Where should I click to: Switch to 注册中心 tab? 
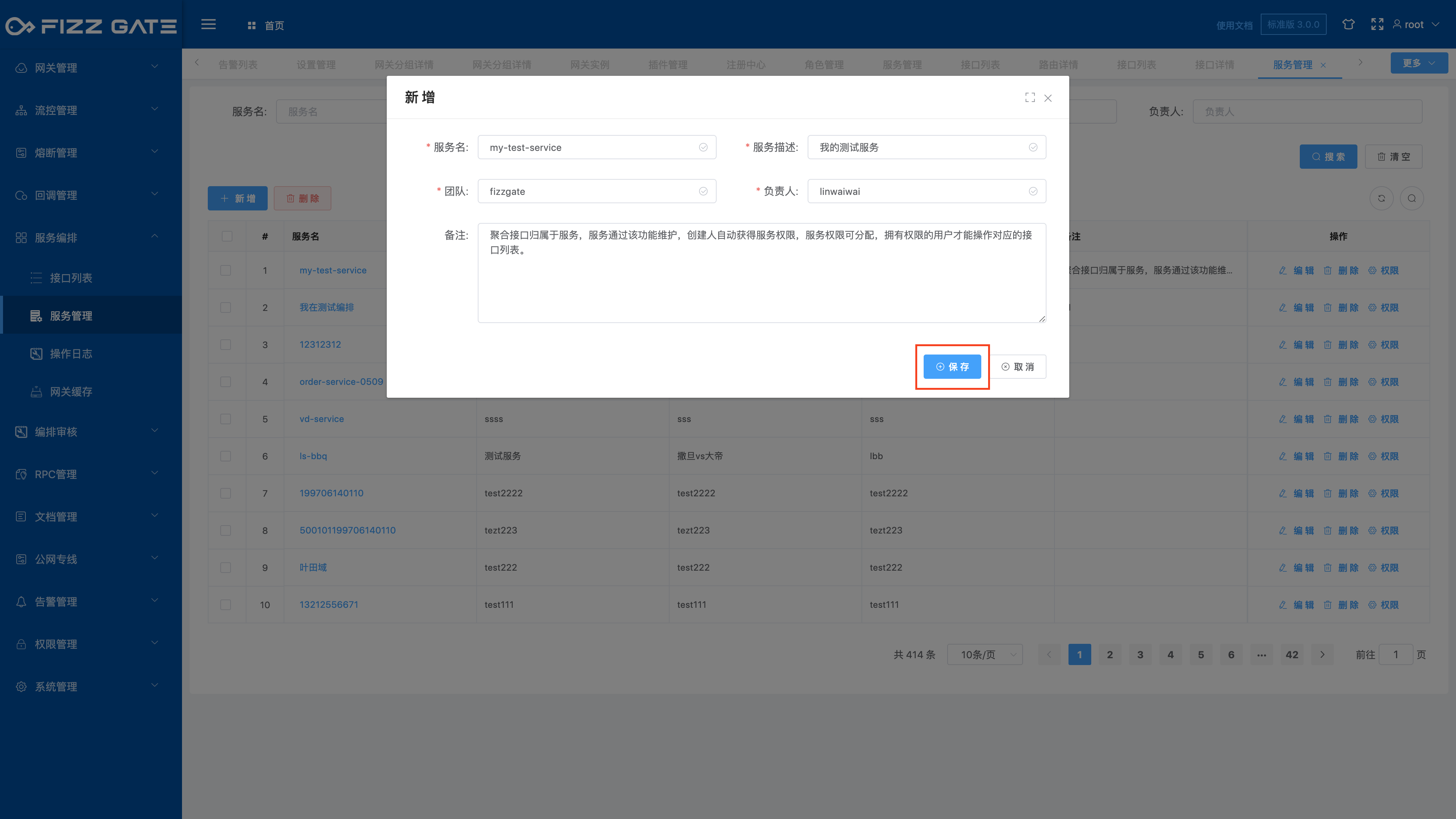point(745,65)
